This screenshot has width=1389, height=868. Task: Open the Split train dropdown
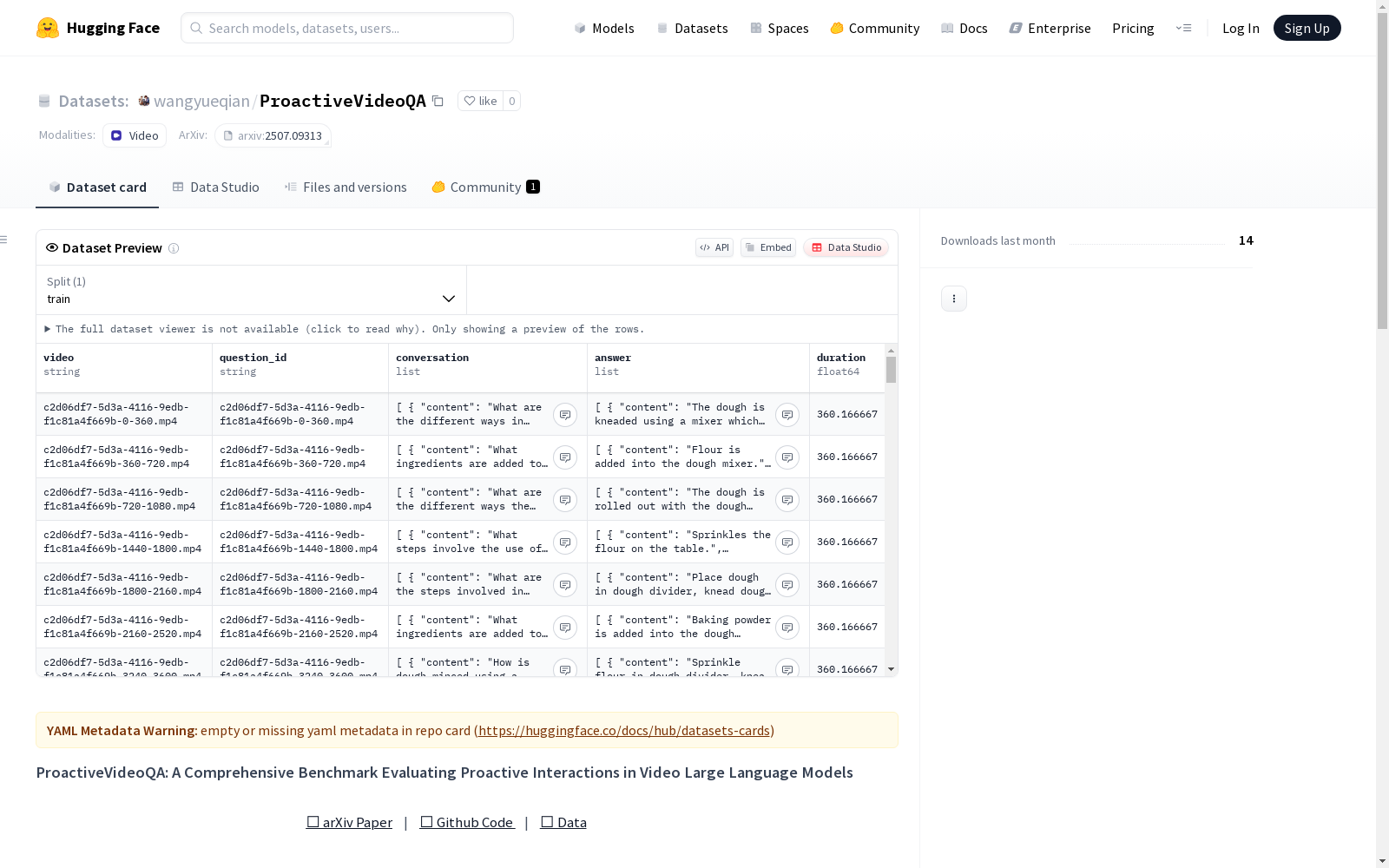[x=251, y=290]
